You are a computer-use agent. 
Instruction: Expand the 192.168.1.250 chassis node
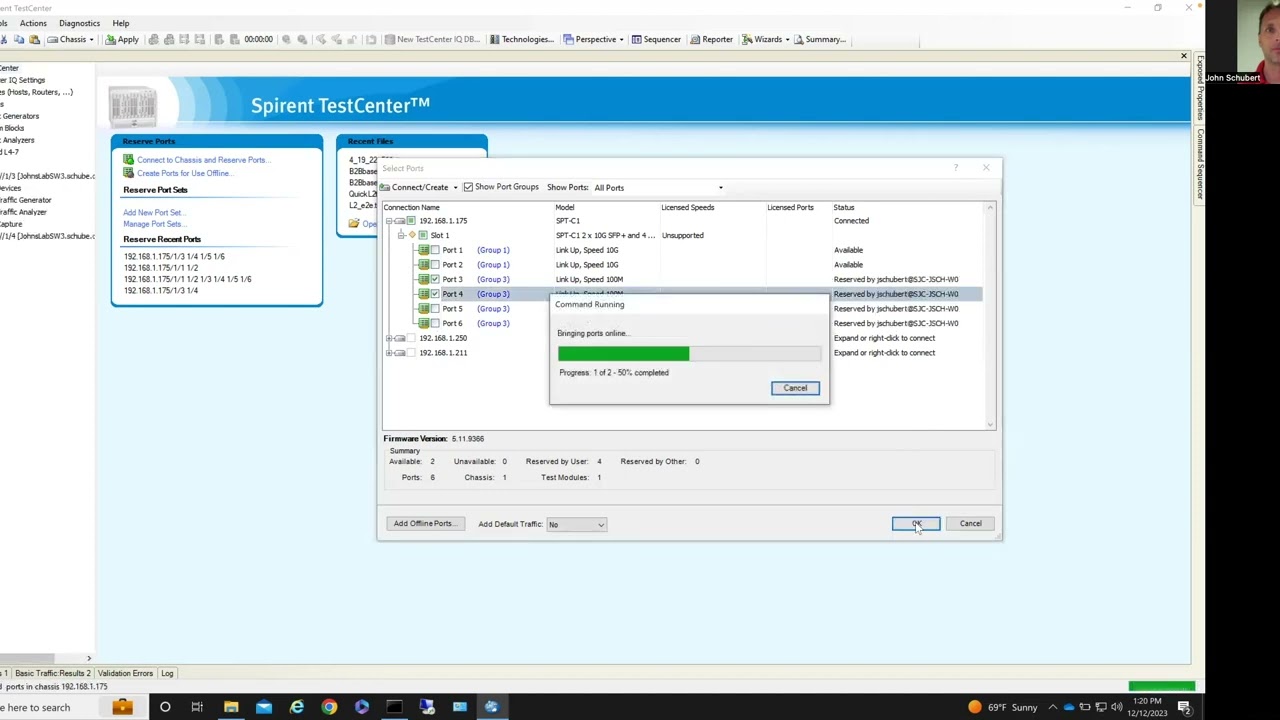pyautogui.click(x=389, y=338)
